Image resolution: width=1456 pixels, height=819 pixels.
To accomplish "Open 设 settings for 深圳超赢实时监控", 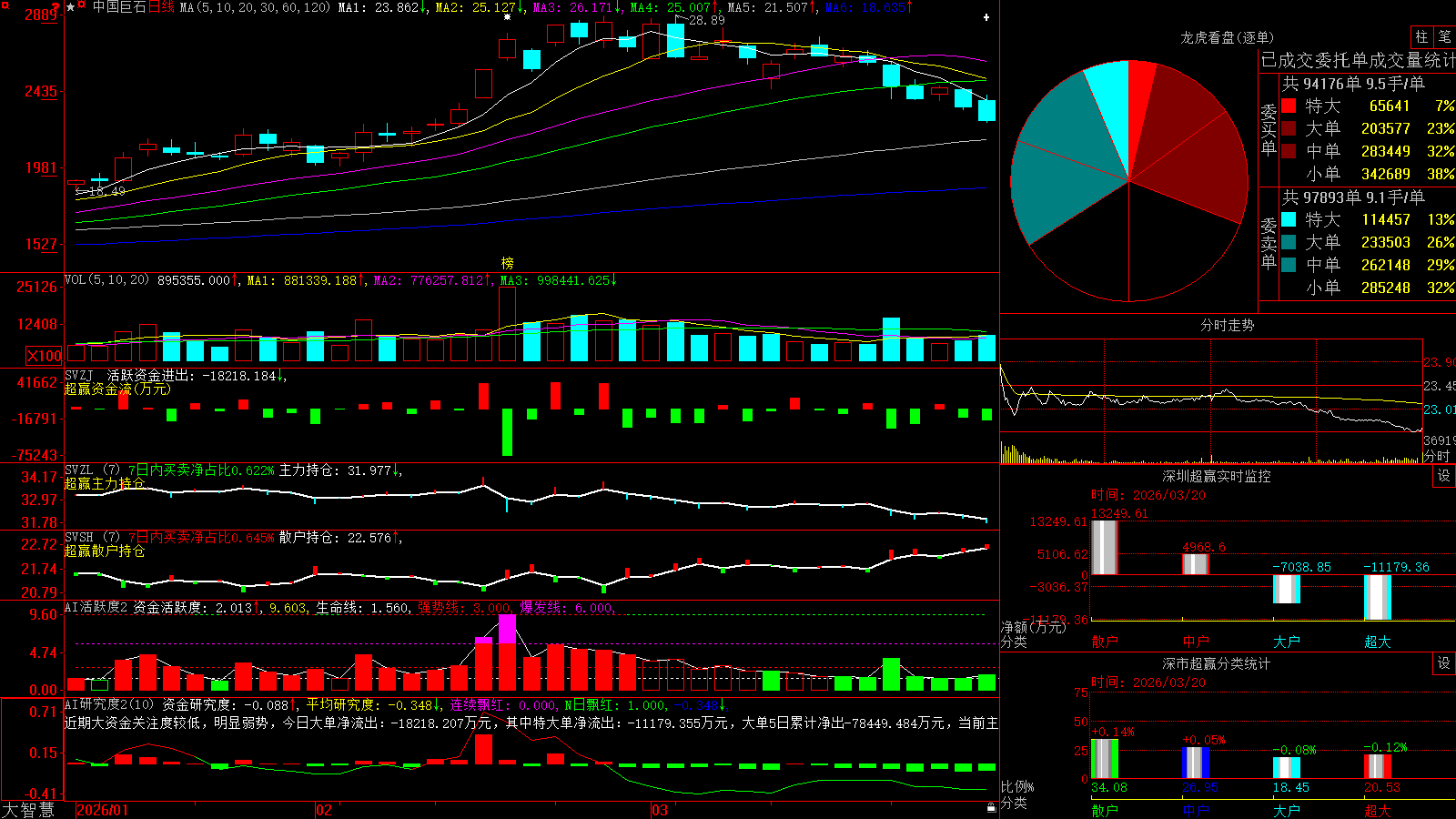I will click(x=1444, y=476).
